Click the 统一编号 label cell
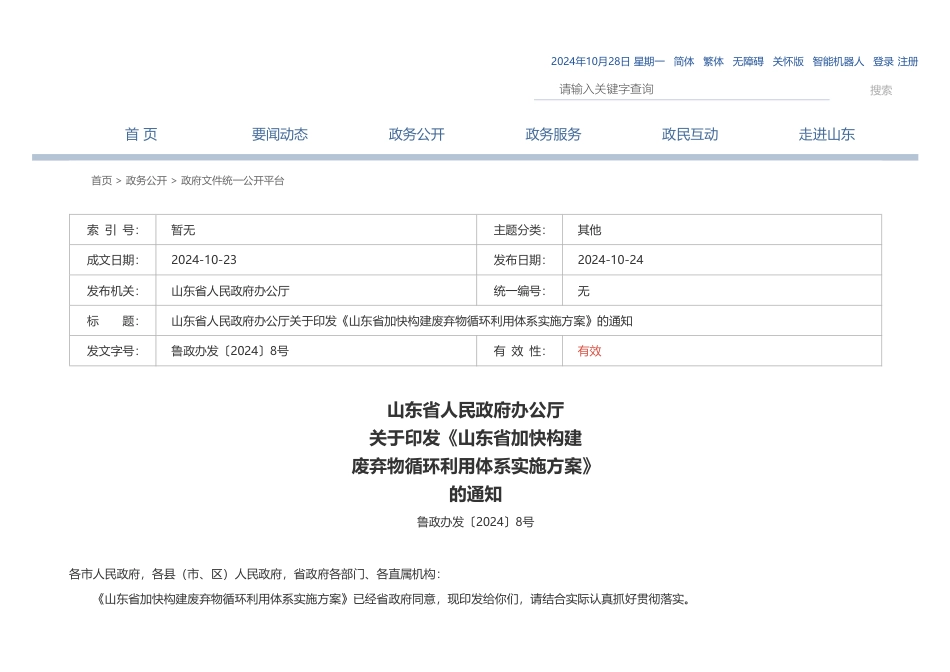Screen dimensions: 950x672 [519, 291]
